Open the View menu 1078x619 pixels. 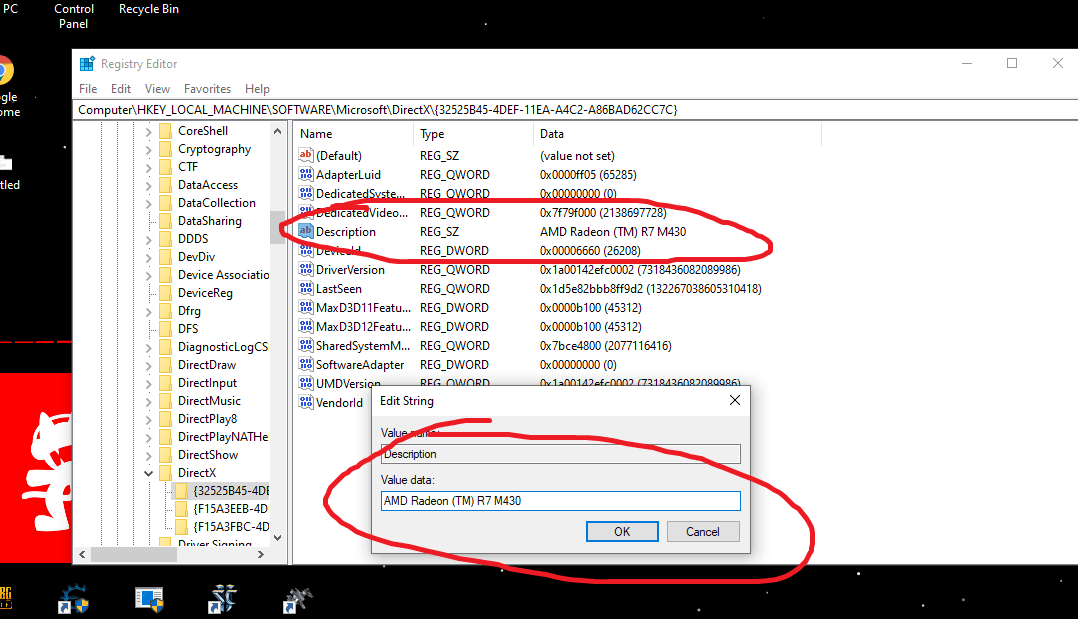[157, 89]
